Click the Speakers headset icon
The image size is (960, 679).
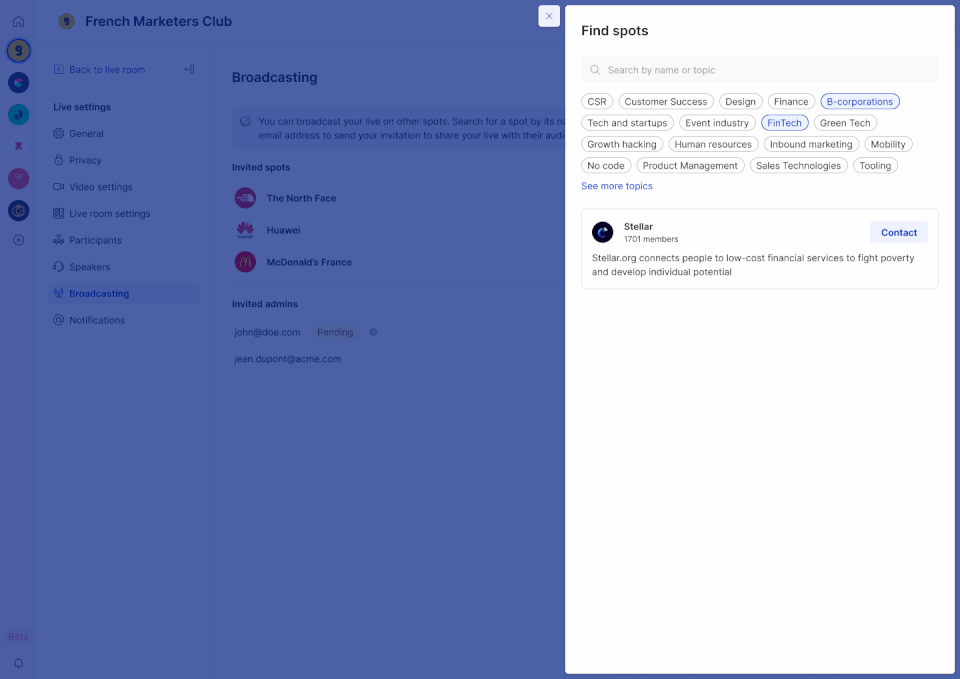click(x=59, y=267)
